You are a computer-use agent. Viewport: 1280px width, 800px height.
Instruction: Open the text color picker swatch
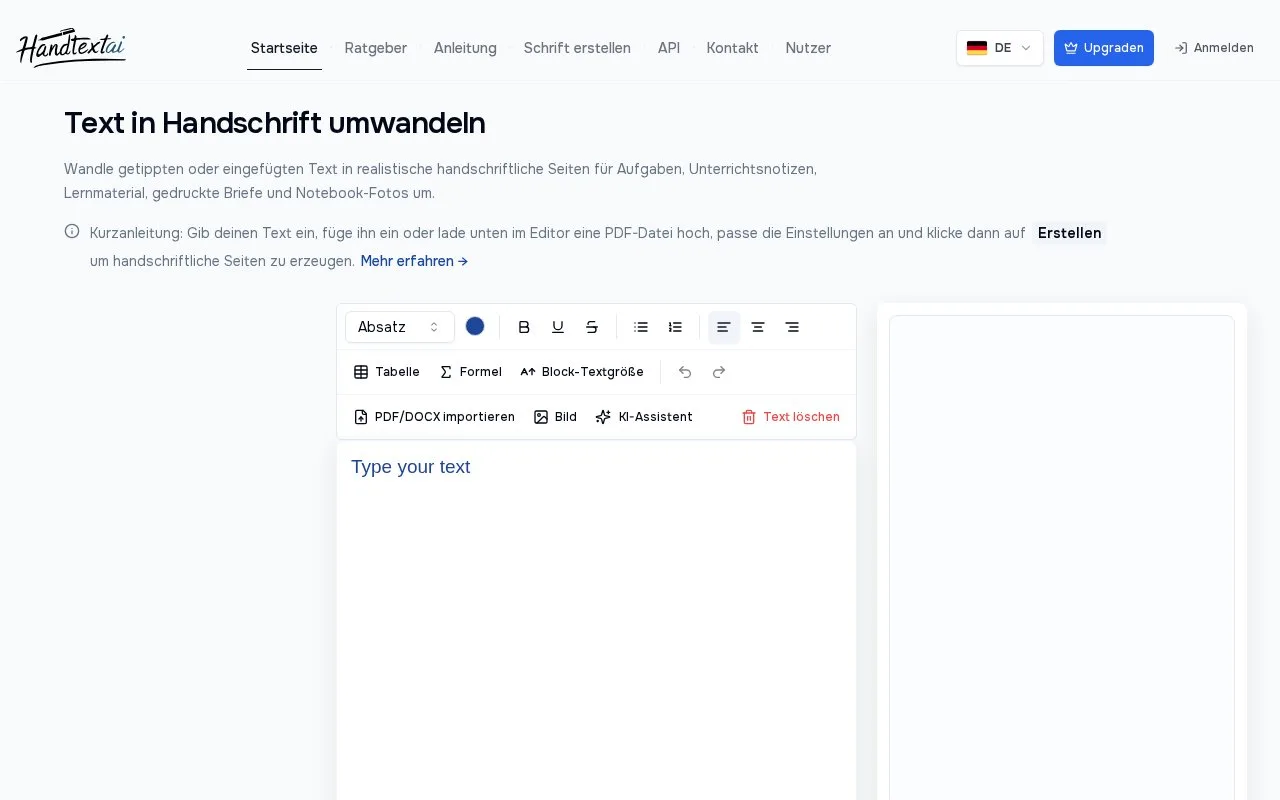(x=475, y=326)
